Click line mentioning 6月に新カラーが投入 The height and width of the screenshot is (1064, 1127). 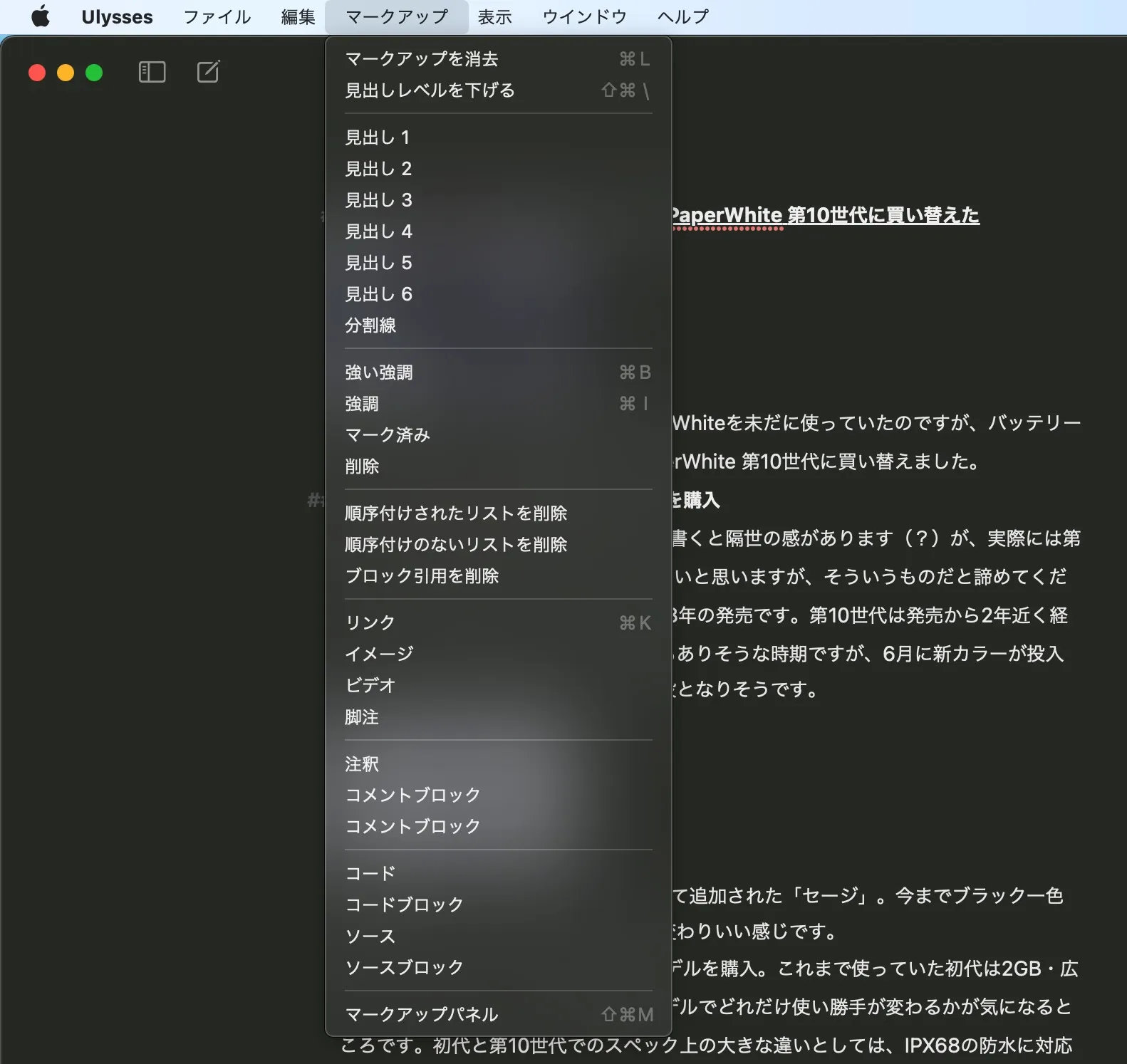pyautogui.click(x=868, y=654)
